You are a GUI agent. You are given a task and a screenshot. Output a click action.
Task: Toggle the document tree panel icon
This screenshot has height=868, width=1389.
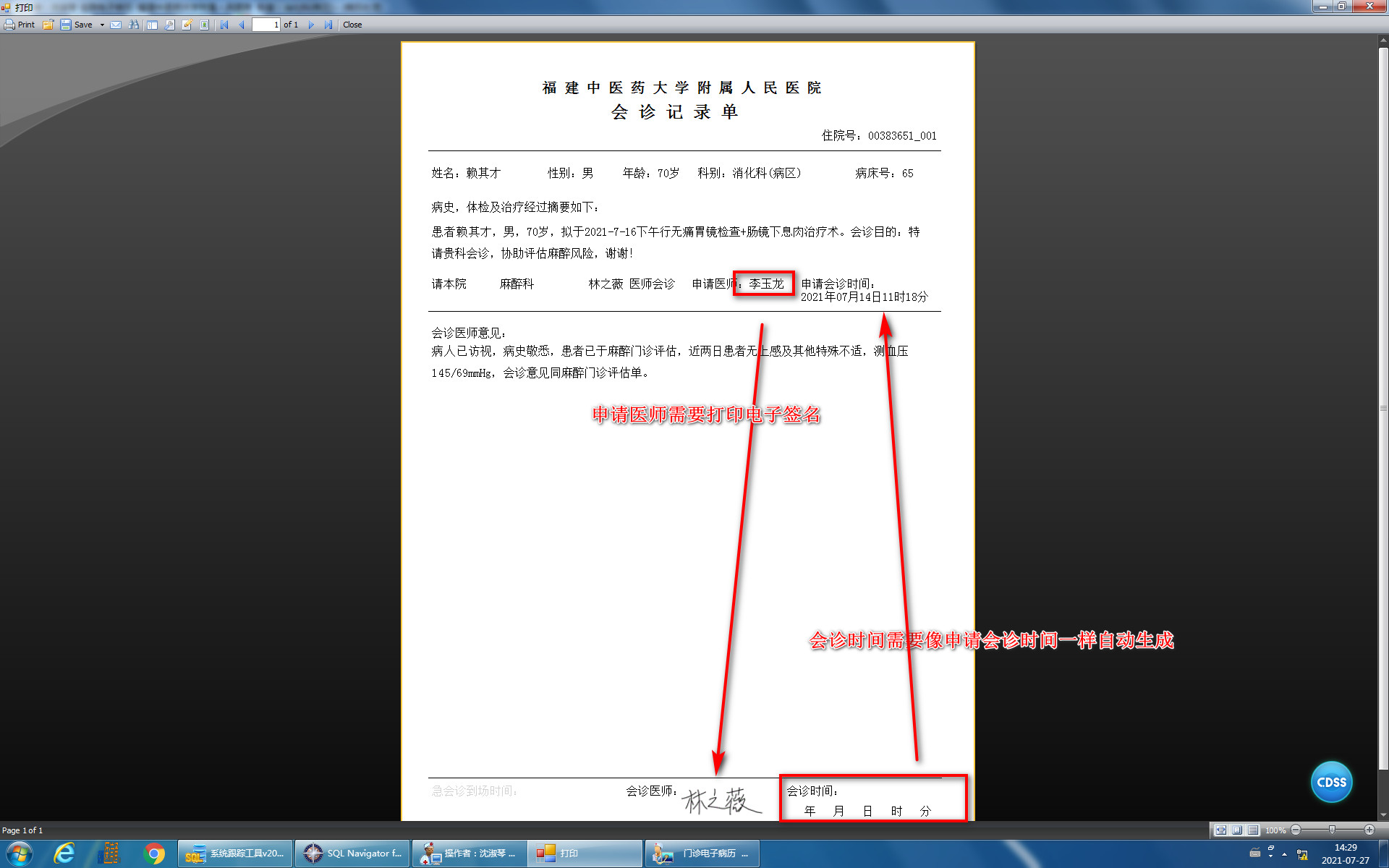pos(152,25)
